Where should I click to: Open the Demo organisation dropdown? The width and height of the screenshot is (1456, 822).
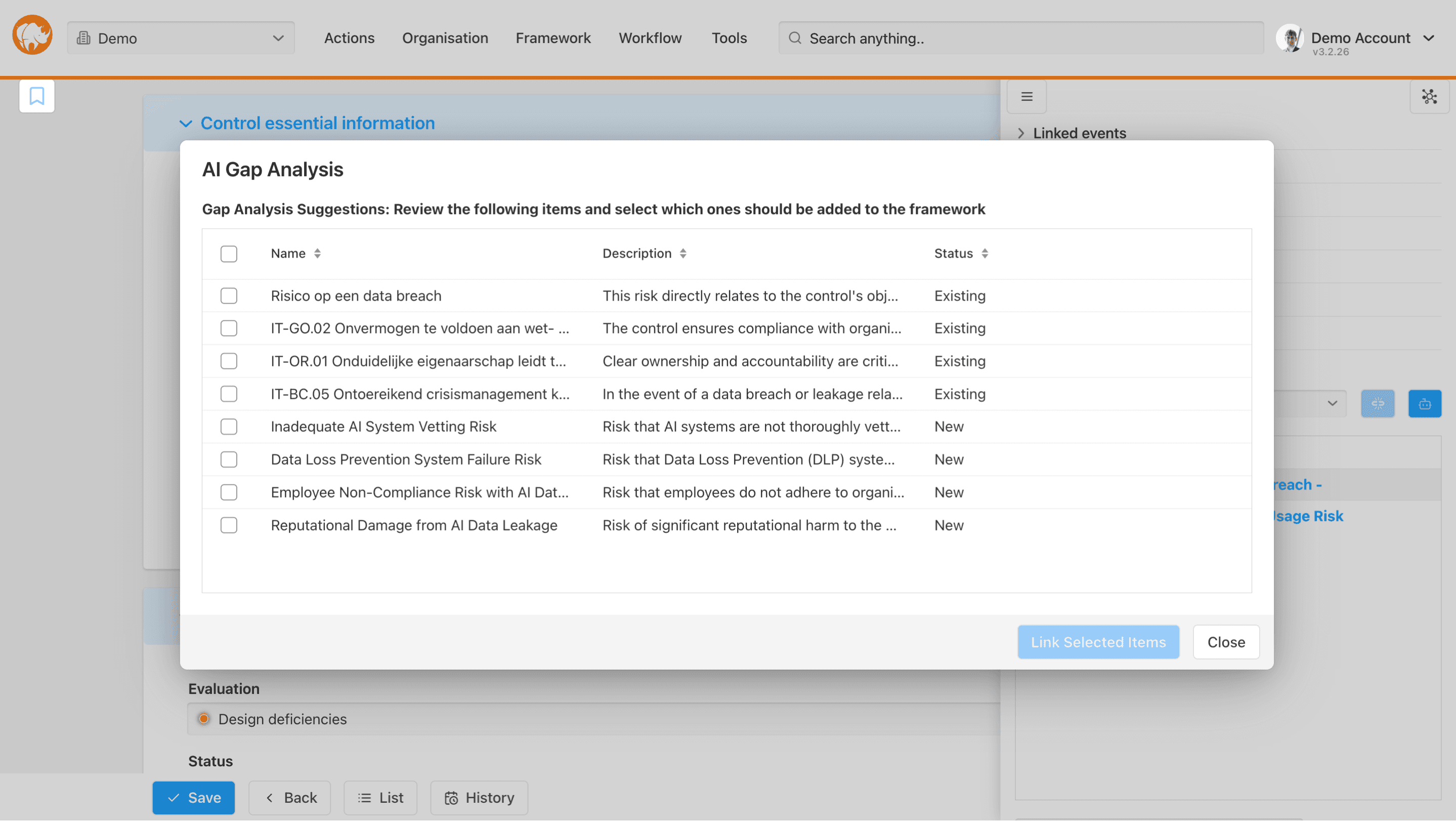pos(180,38)
